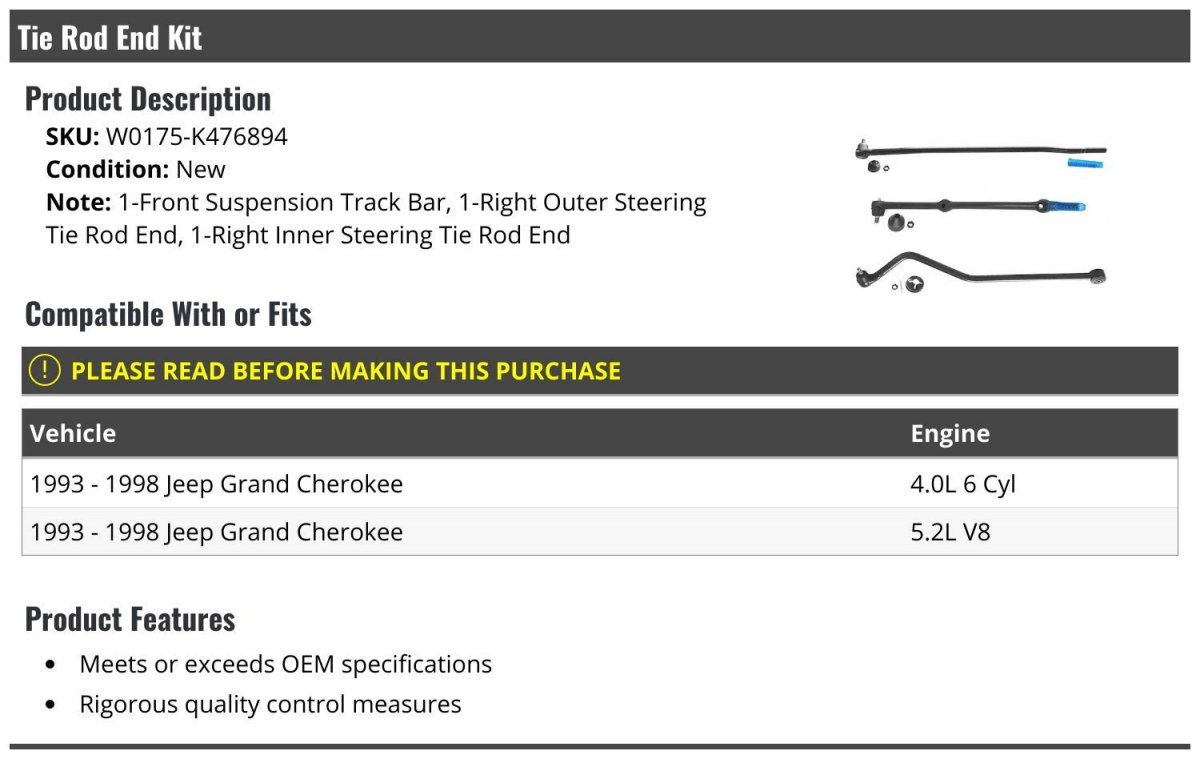Click the PLEASE READ BEFORE MAKING THIS PURCHASE banner
The width and height of the screenshot is (1200, 759).
(x=346, y=371)
